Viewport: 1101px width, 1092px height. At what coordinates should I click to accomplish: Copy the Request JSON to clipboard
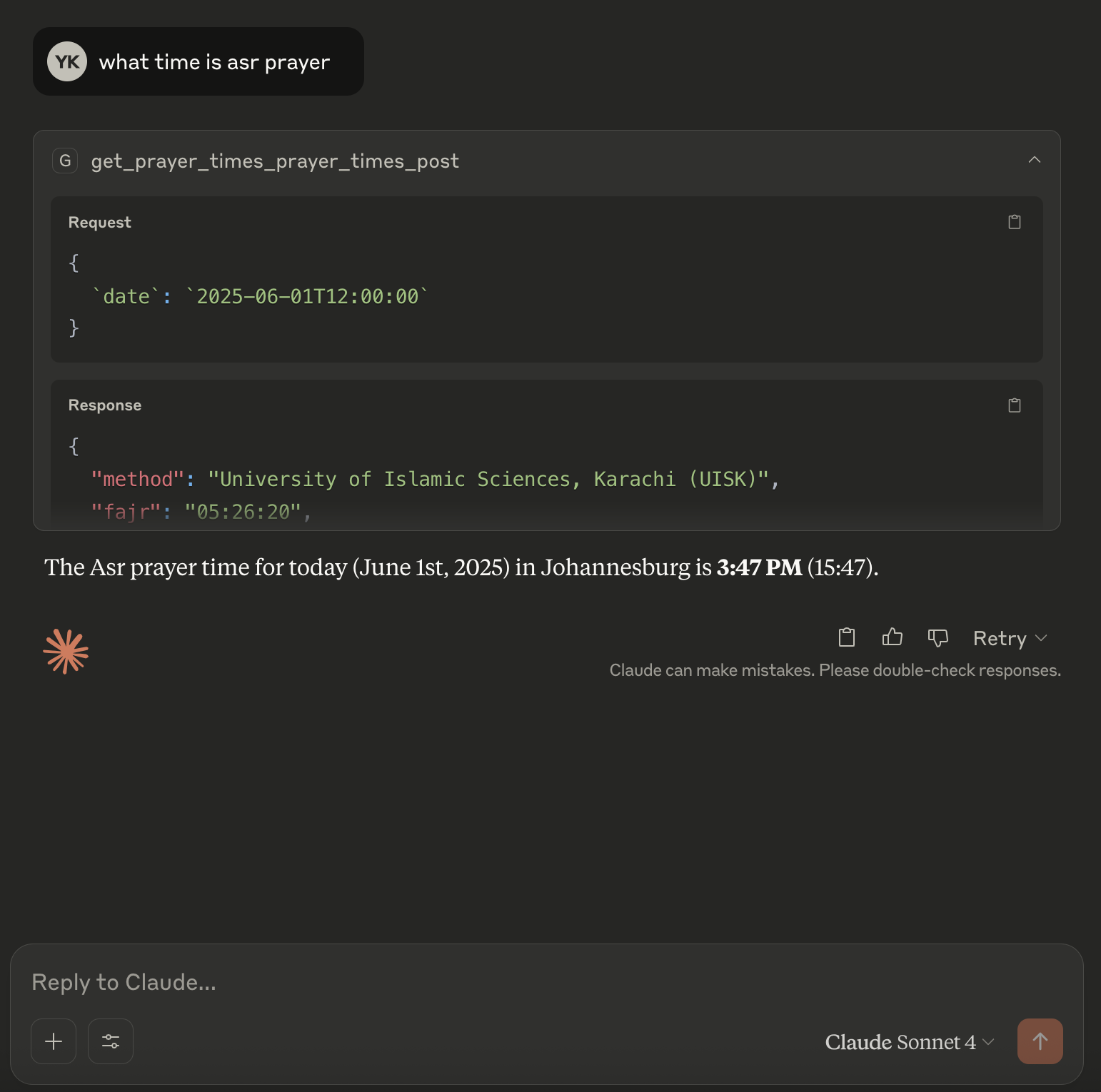[1014, 222]
